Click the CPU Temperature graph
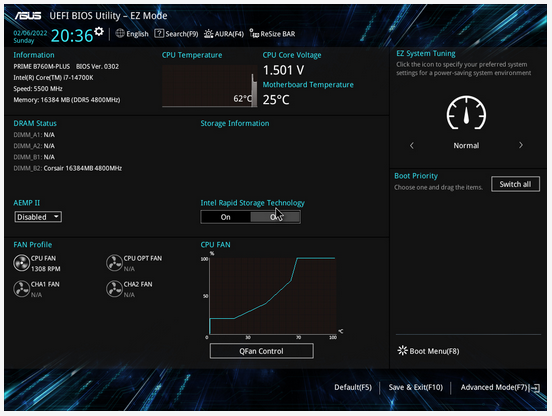 coord(209,86)
